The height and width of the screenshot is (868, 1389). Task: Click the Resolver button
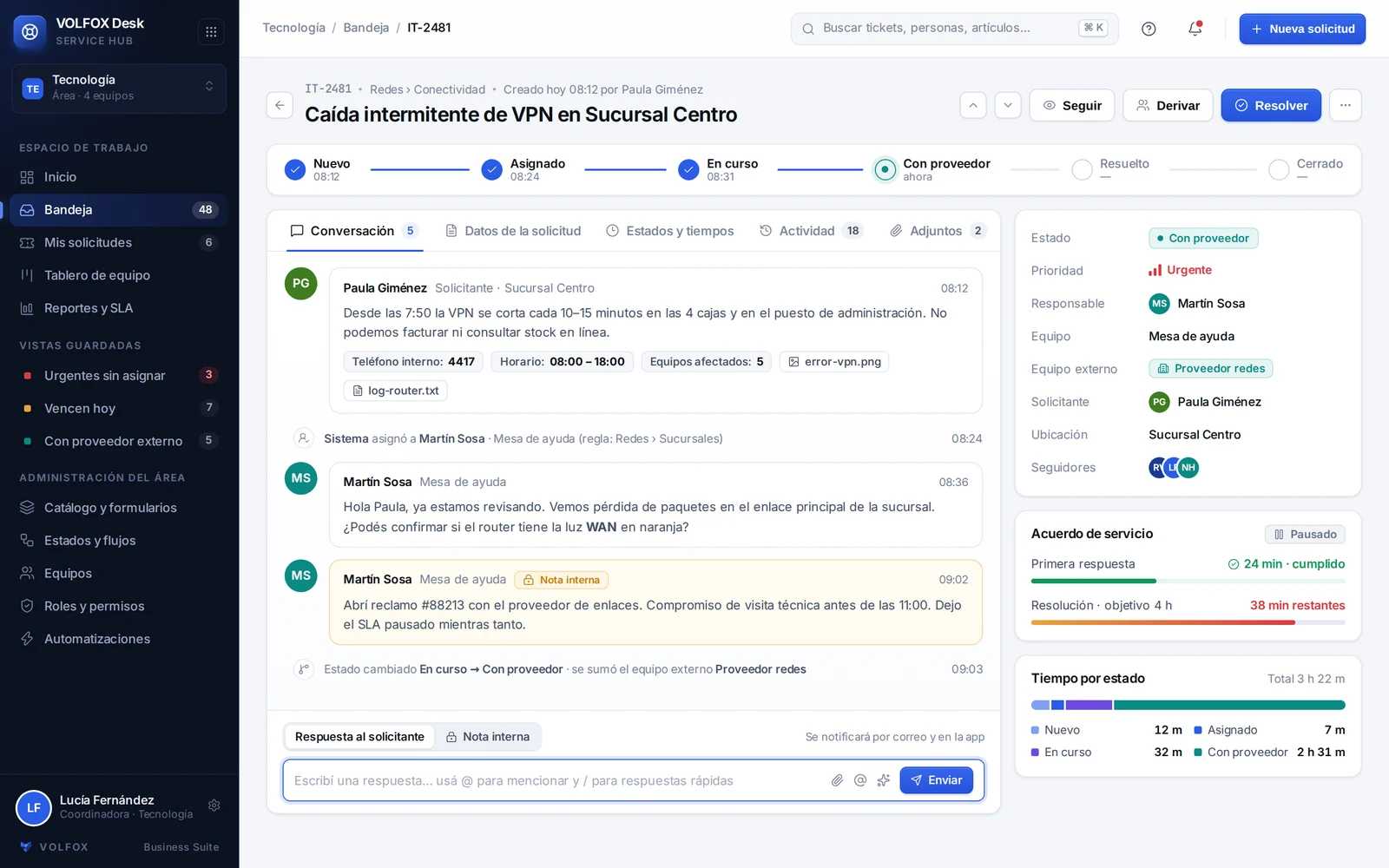click(1271, 105)
